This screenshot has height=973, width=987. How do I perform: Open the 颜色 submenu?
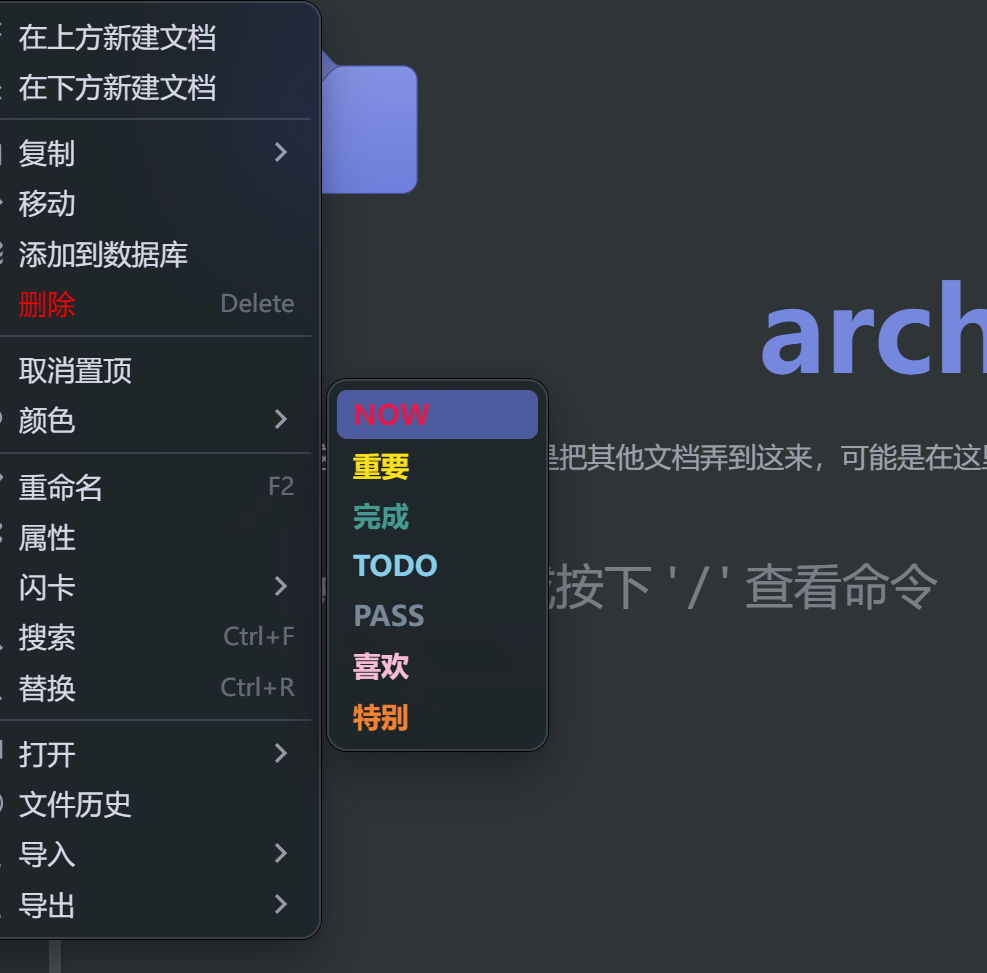150,420
